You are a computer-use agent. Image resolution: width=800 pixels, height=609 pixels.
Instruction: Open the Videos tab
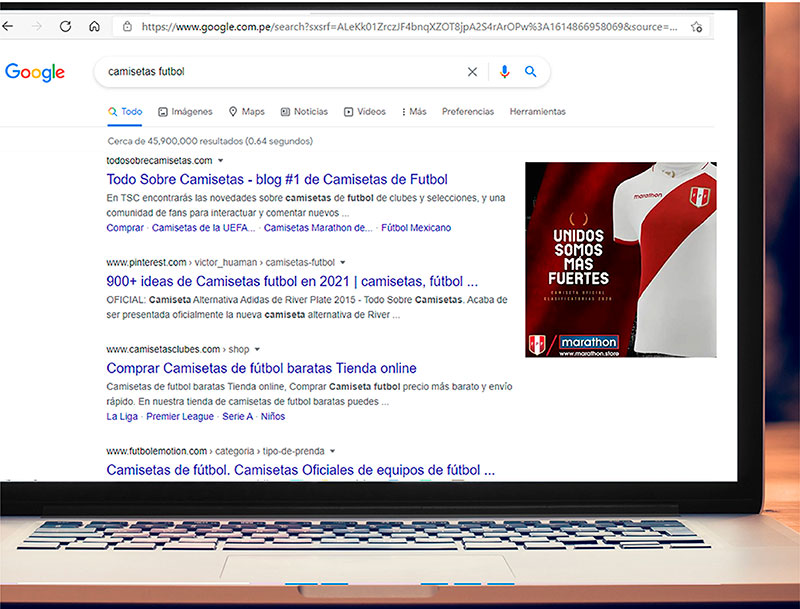tap(364, 112)
